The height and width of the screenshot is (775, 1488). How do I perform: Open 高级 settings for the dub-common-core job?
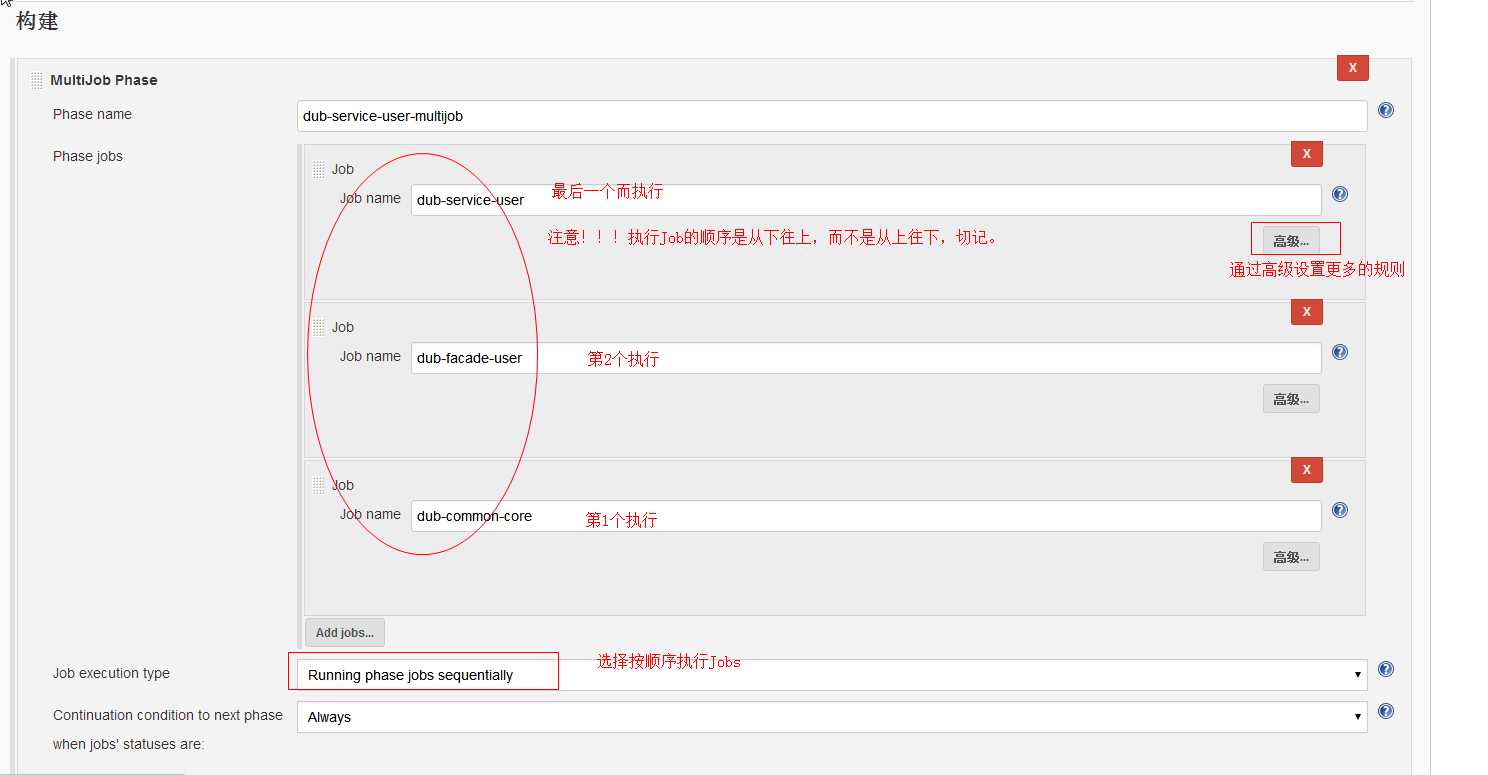point(1291,557)
